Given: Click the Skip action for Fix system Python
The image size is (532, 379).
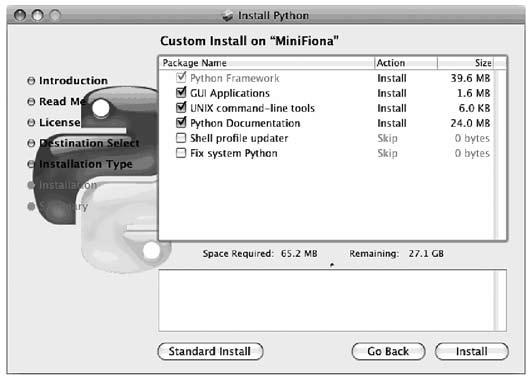Looking at the screenshot, I should point(387,153).
